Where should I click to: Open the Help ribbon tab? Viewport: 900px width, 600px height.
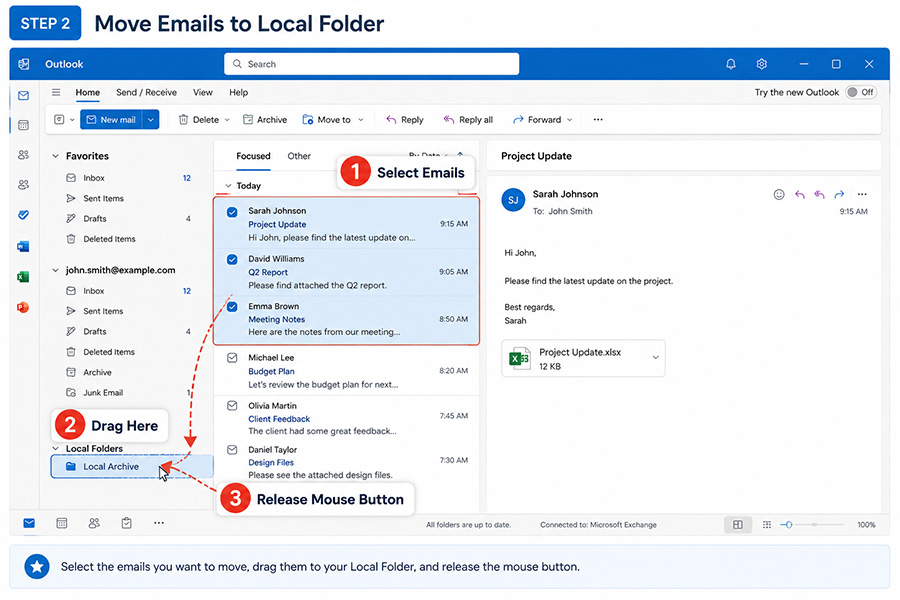(x=238, y=92)
